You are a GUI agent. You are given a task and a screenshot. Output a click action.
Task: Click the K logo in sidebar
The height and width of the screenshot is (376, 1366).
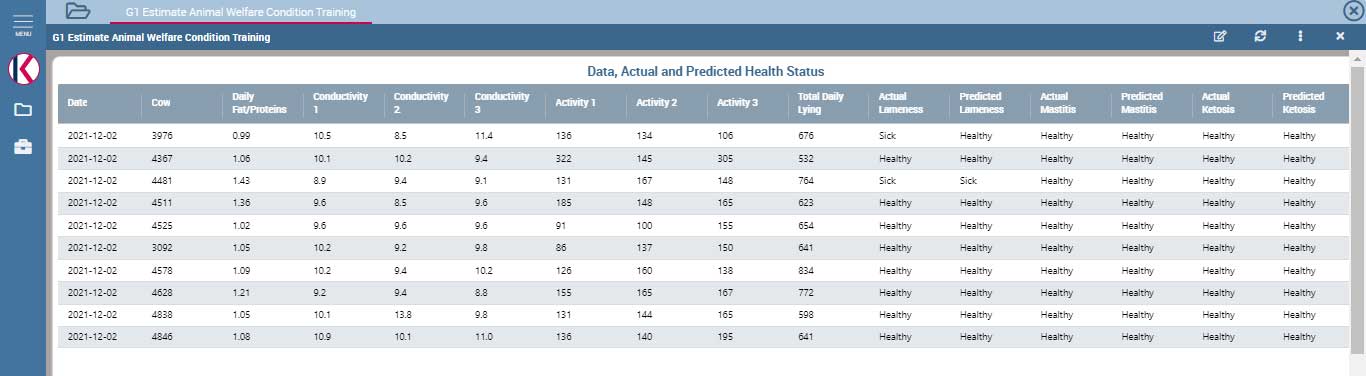coord(22,69)
